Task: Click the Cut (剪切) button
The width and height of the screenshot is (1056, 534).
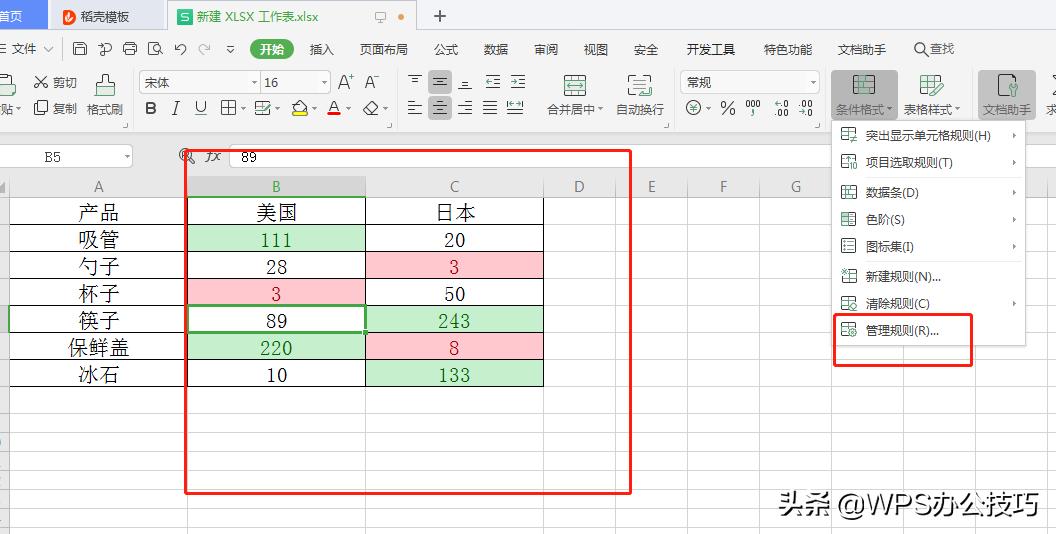Action: point(55,82)
